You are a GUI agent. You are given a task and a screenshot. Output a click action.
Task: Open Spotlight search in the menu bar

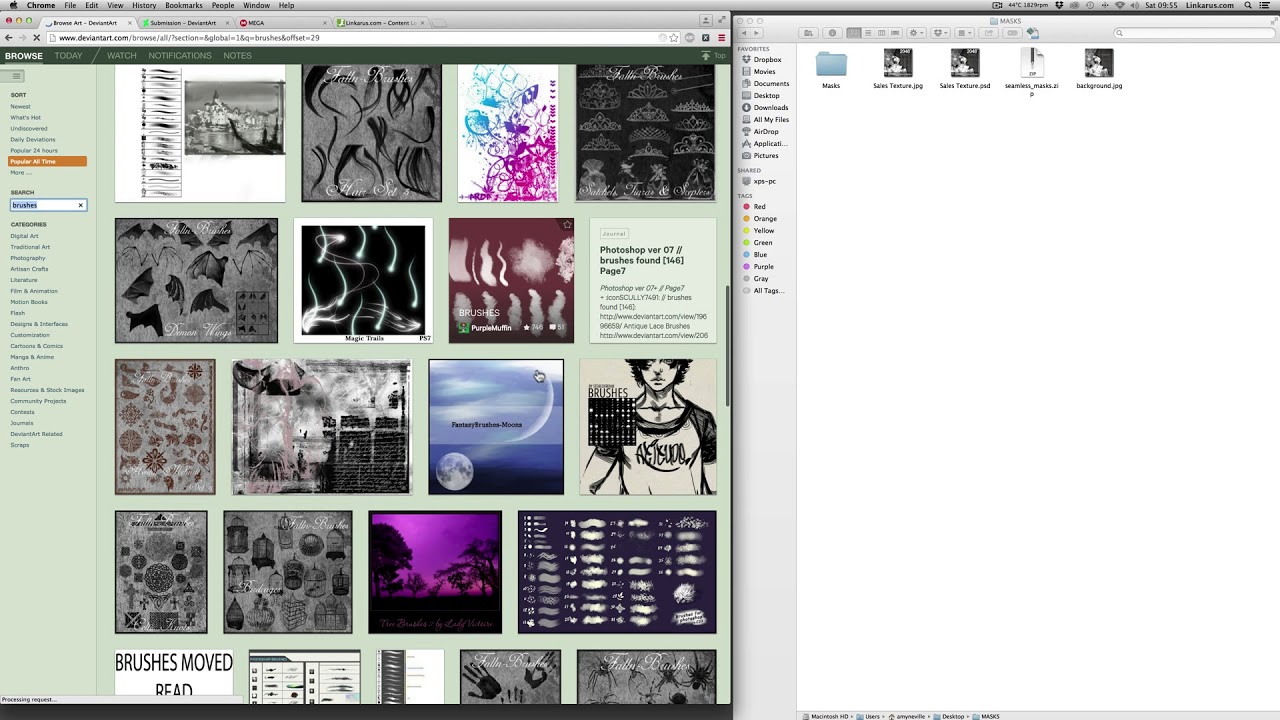(x=1248, y=5)
